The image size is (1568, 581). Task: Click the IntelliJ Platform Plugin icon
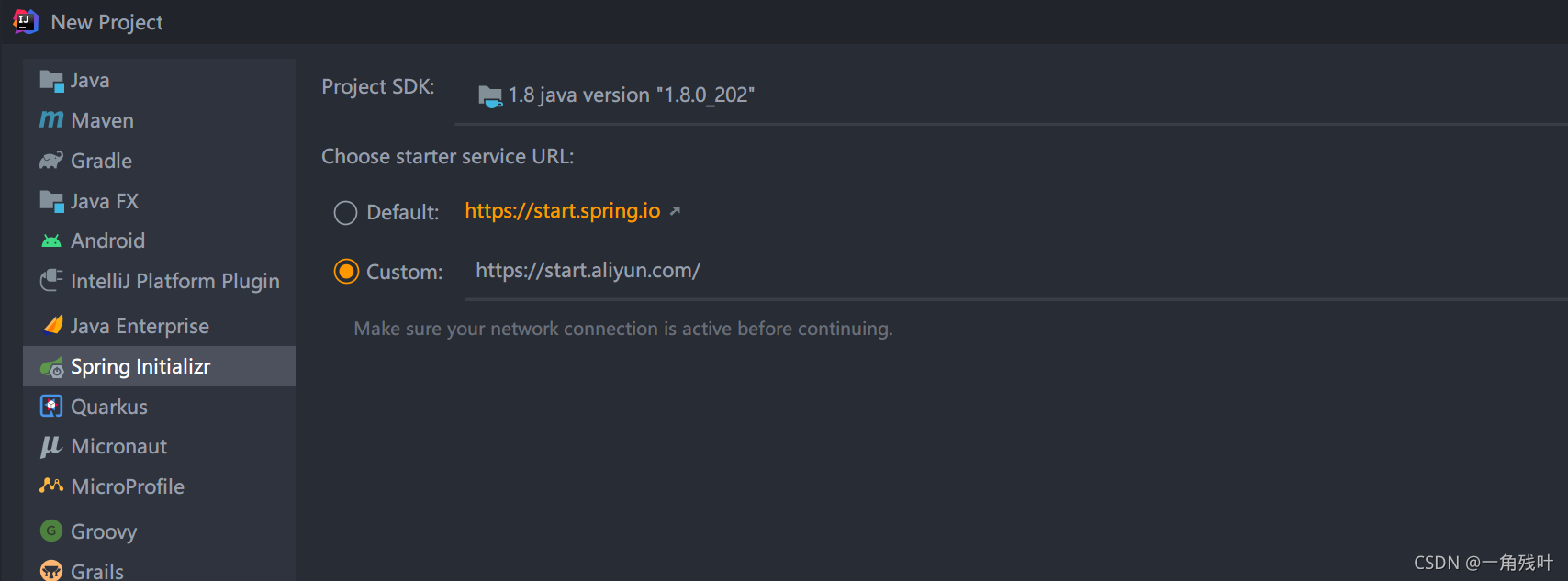(51, 281)
